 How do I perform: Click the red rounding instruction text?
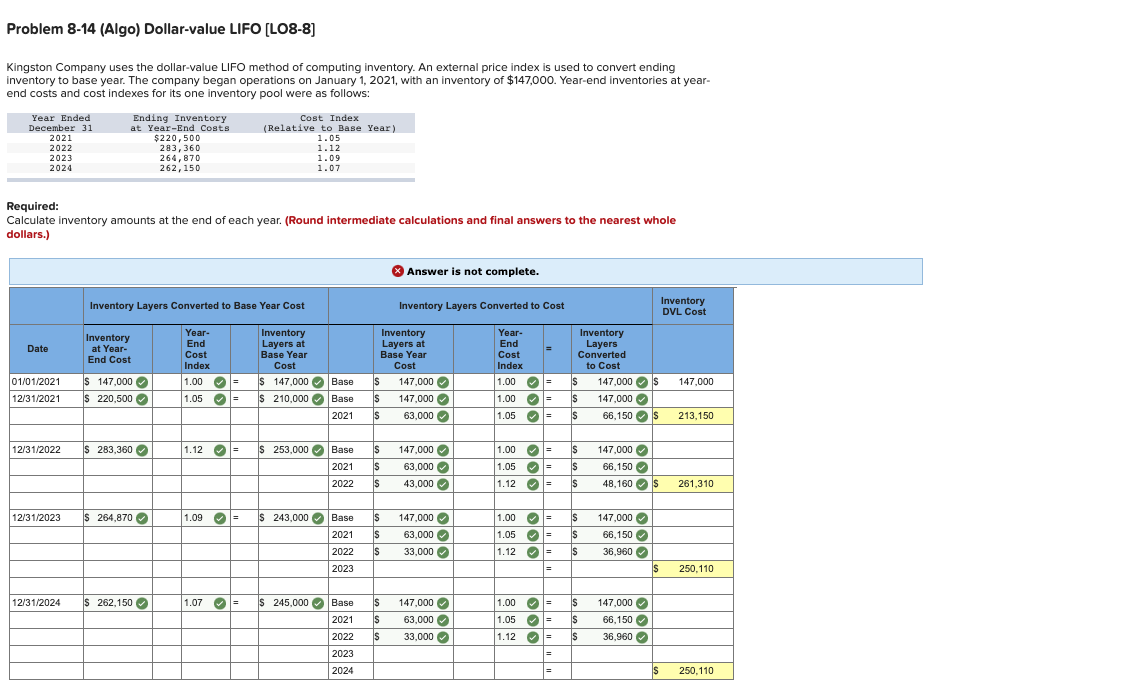point(341,227)
